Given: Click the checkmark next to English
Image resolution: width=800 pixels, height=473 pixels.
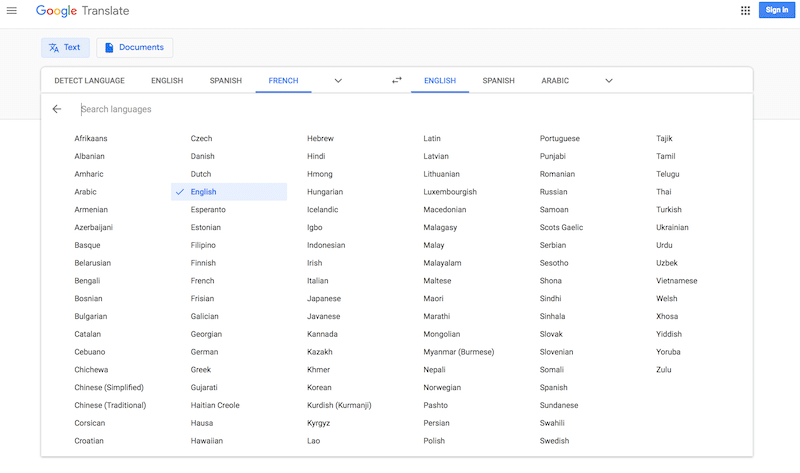Looking at the screenshot, I should coord(180,192).
